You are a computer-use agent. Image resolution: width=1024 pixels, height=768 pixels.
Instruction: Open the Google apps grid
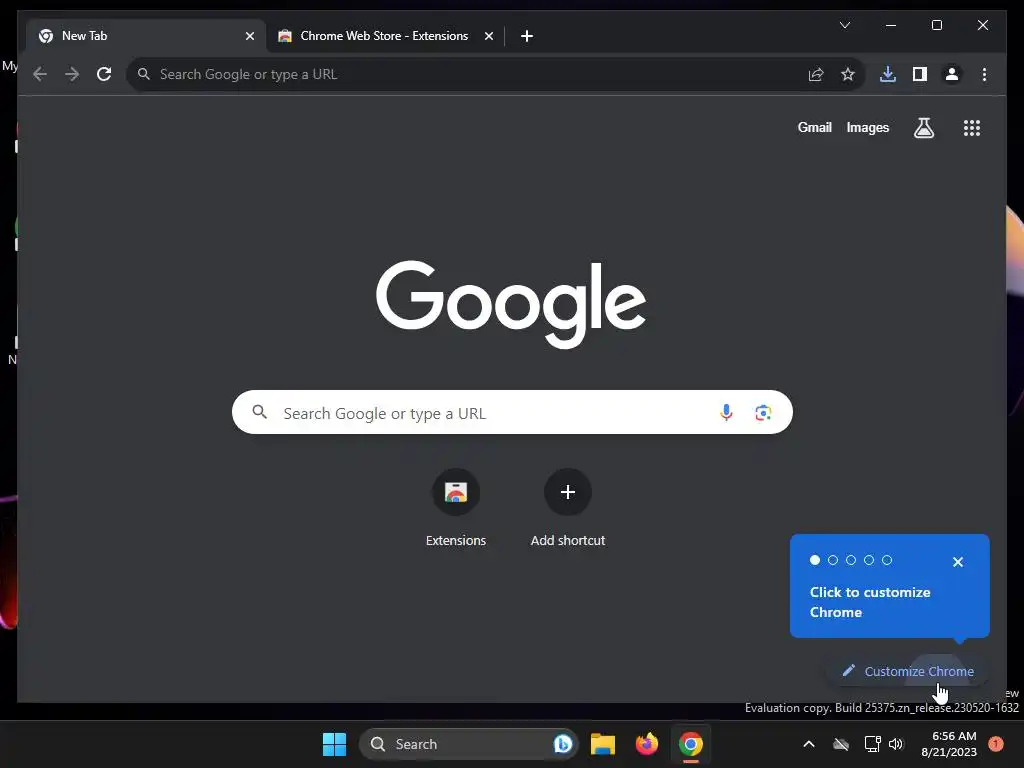pyautogui.click(x=972, y=128)
